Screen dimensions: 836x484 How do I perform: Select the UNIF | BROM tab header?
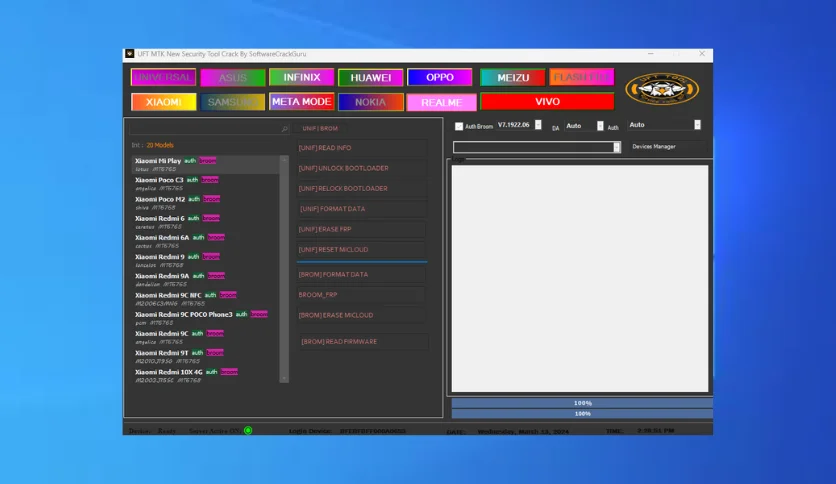320,128
